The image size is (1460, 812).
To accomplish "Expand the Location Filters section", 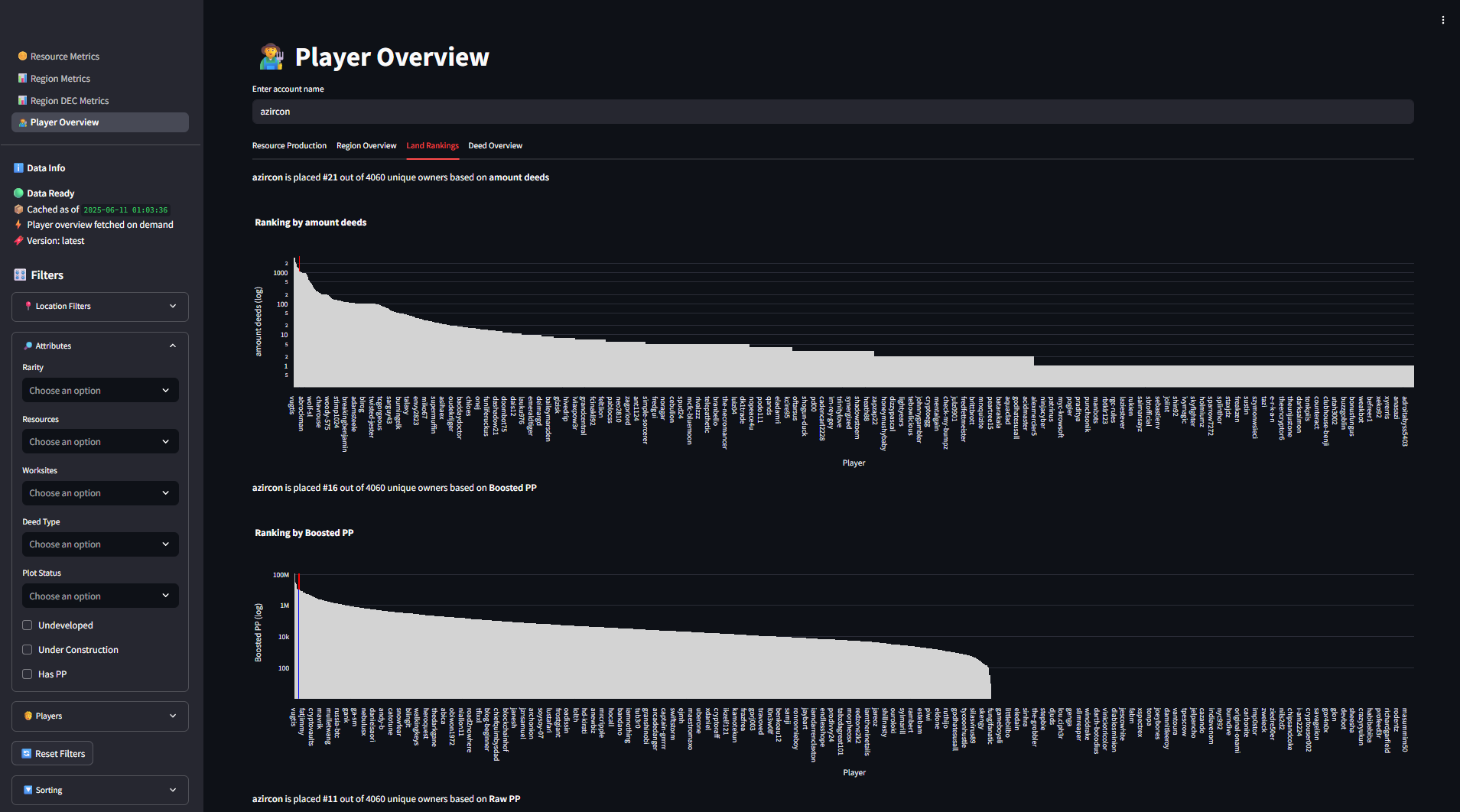I will [100, 306].
